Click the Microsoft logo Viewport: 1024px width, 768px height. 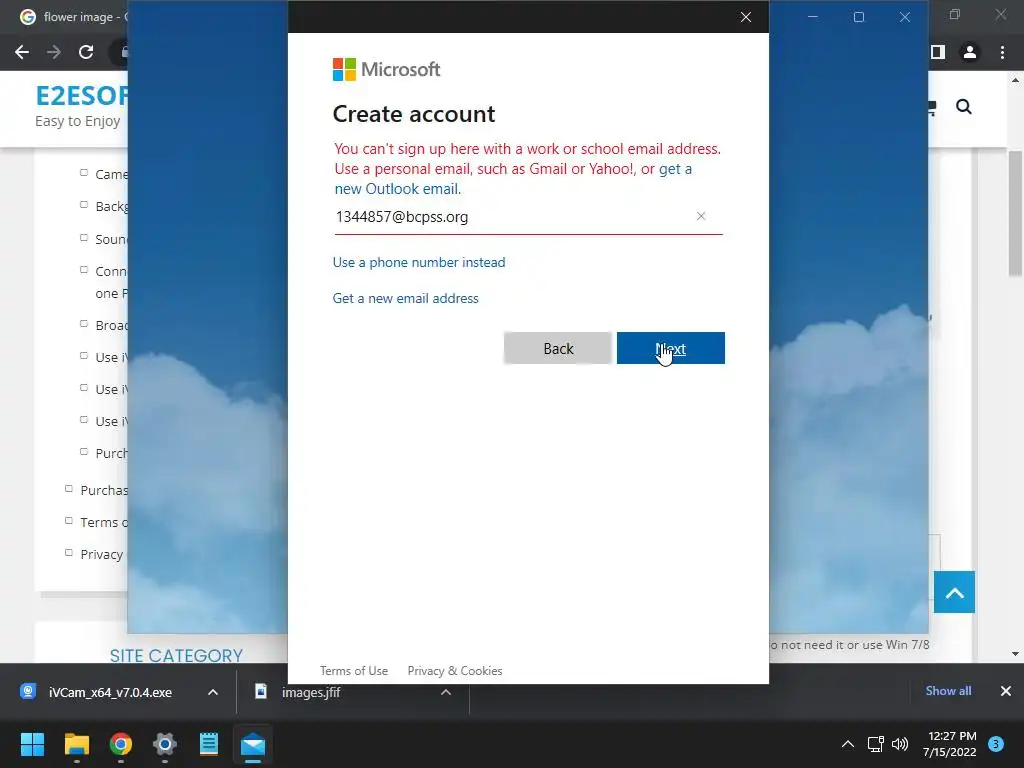387,69
